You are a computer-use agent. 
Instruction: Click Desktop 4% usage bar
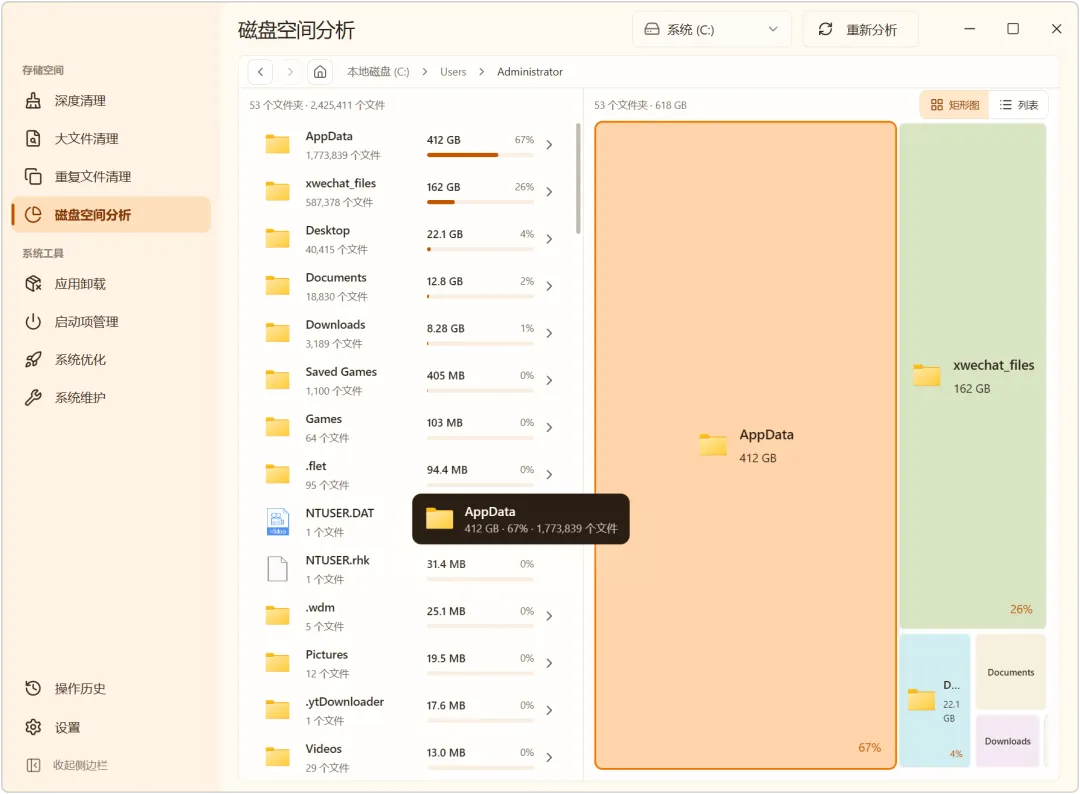[x=480, y=249]
